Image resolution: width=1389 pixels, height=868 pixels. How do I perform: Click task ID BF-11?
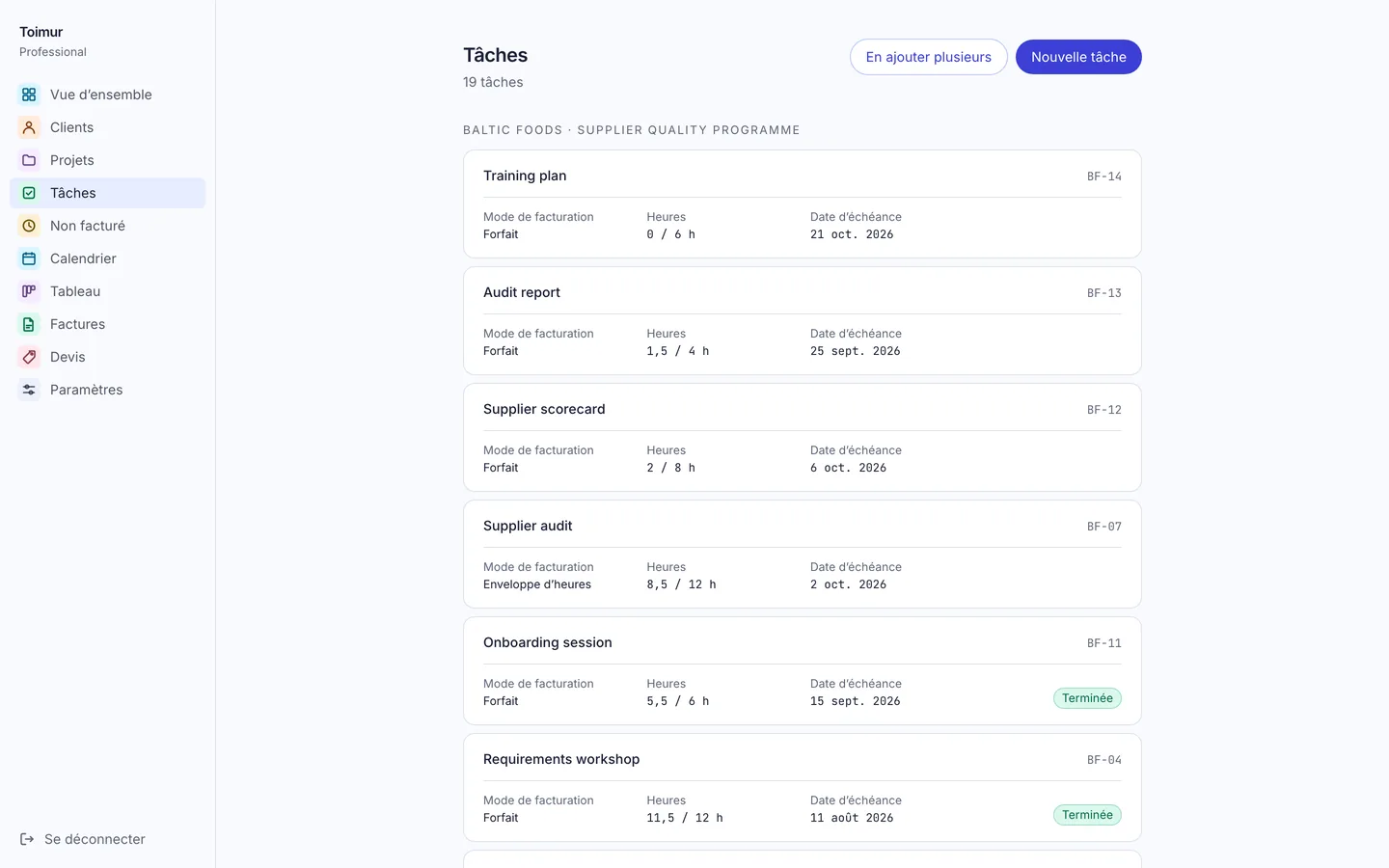(1104, 643)
